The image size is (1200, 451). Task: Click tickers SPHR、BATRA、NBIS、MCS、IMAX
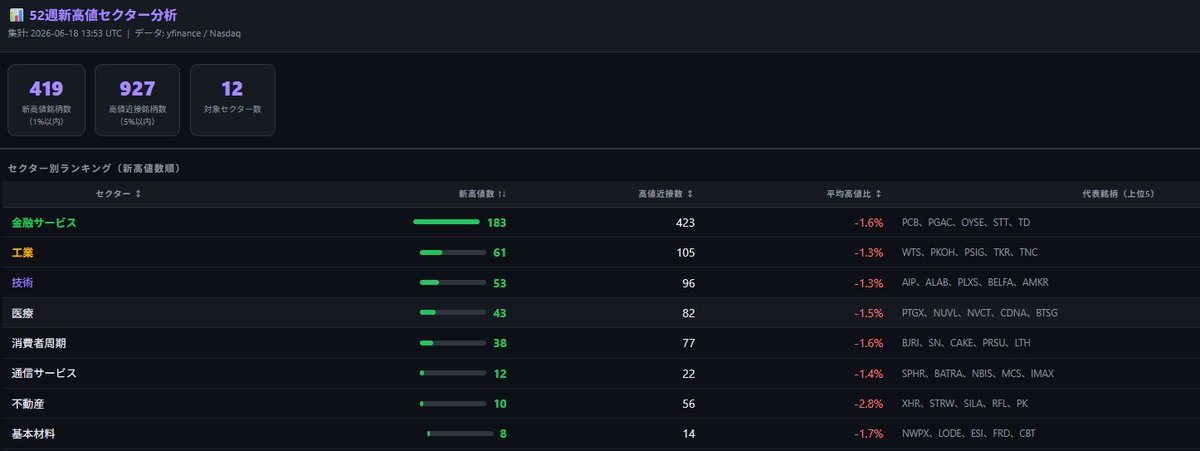pyautogui.click(x=977, y=373)
